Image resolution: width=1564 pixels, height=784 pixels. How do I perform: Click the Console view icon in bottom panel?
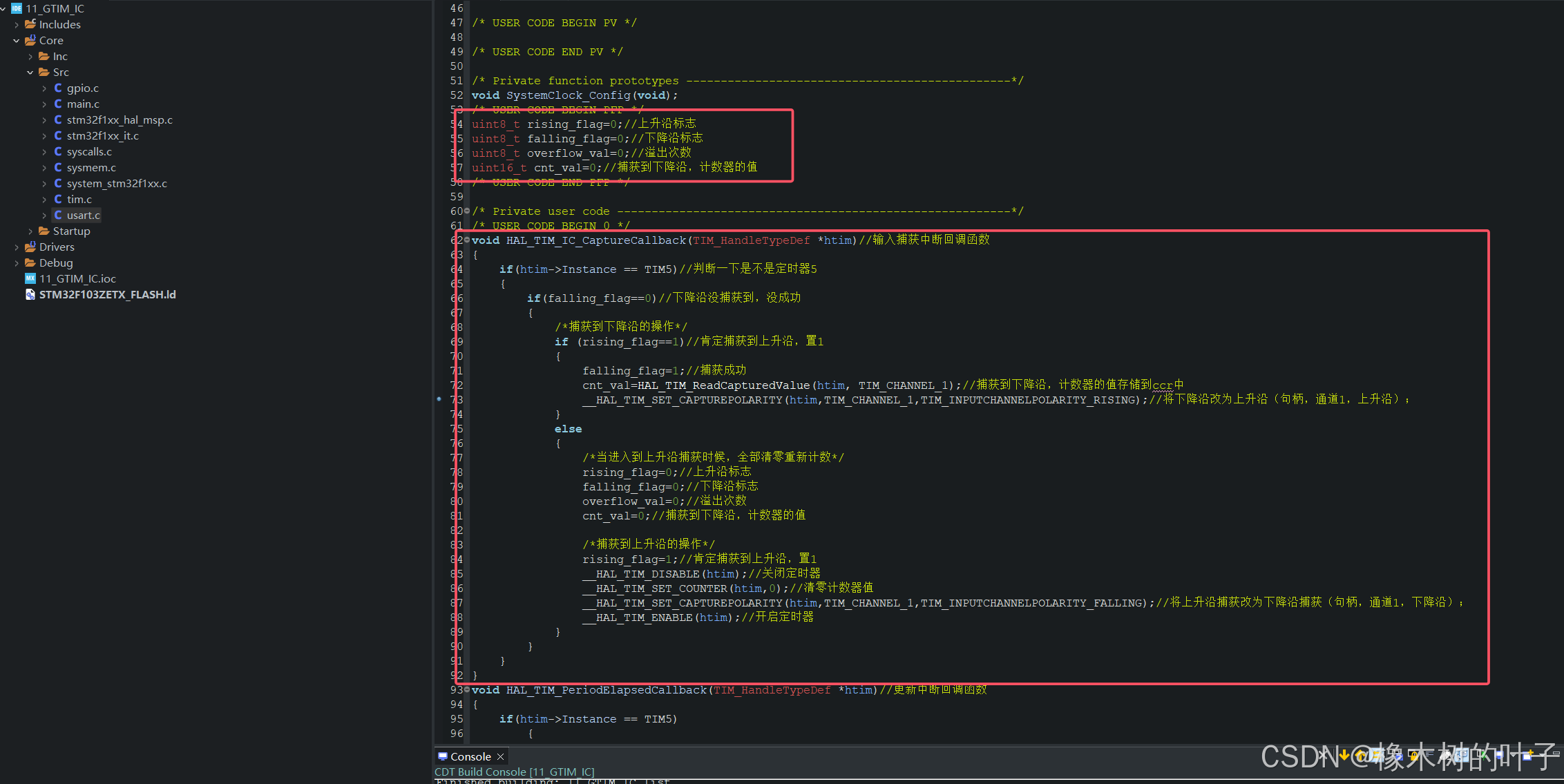click(x=443, y=756)
